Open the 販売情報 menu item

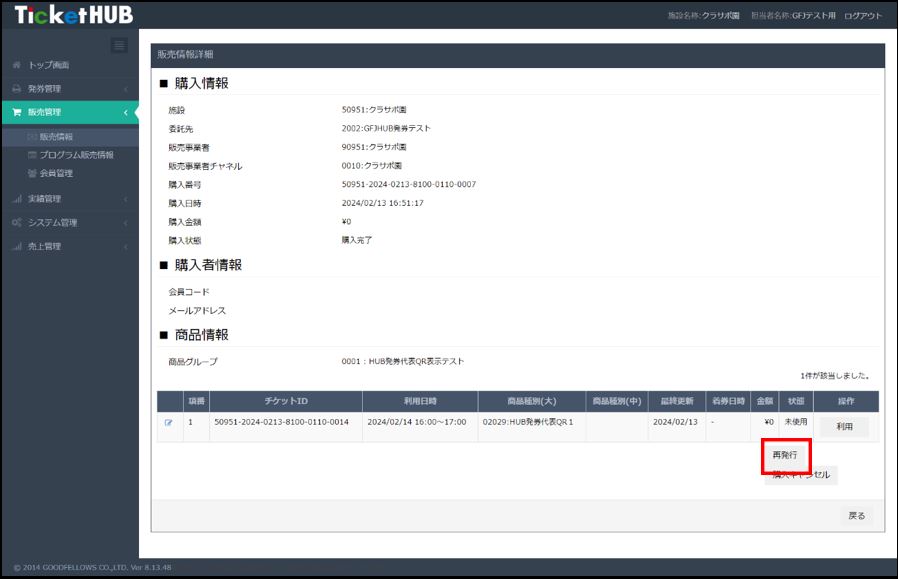[55, 136]
